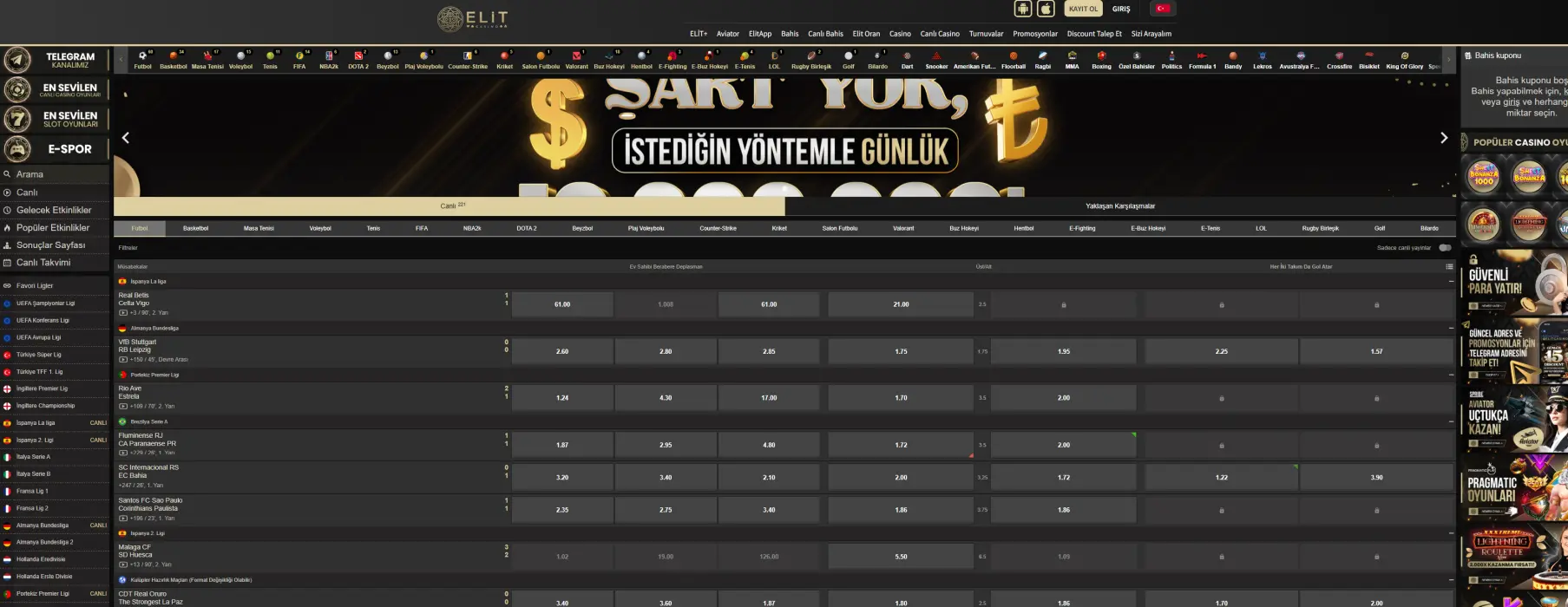Select the Beyzbol tab in sport filter row

click(582, 228)
